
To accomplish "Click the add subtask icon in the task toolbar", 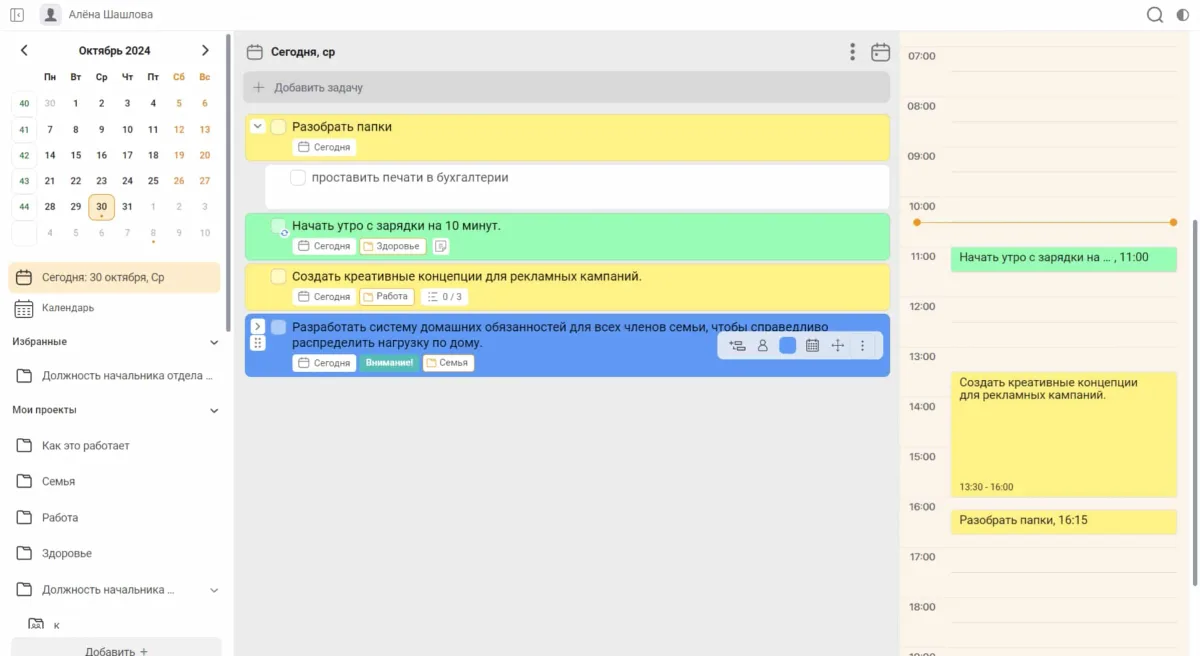I will (x=737, y=346).
